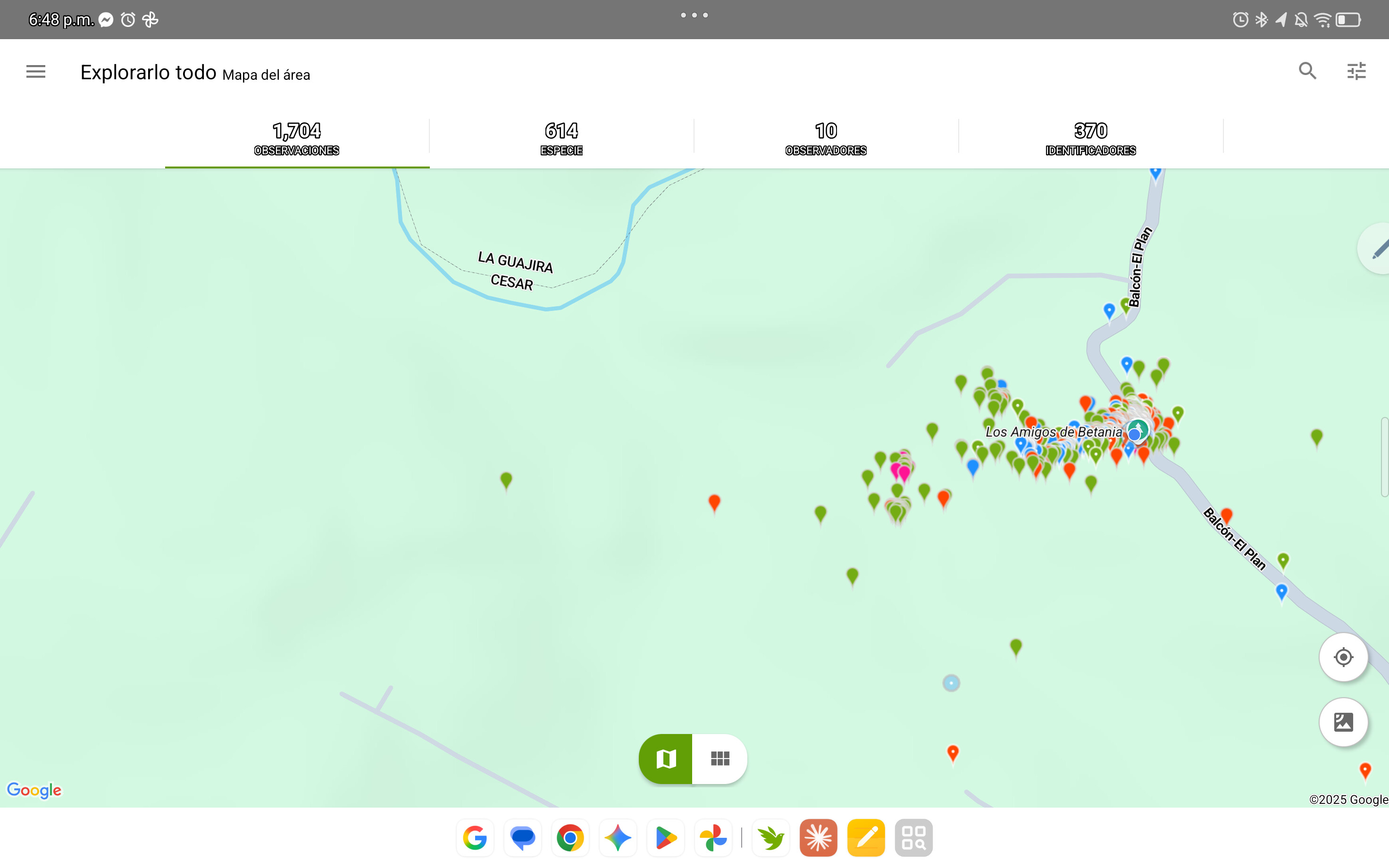Open the 10 Observadores tab
This screenshot has width=1389, height=868.
coord(826,138)
